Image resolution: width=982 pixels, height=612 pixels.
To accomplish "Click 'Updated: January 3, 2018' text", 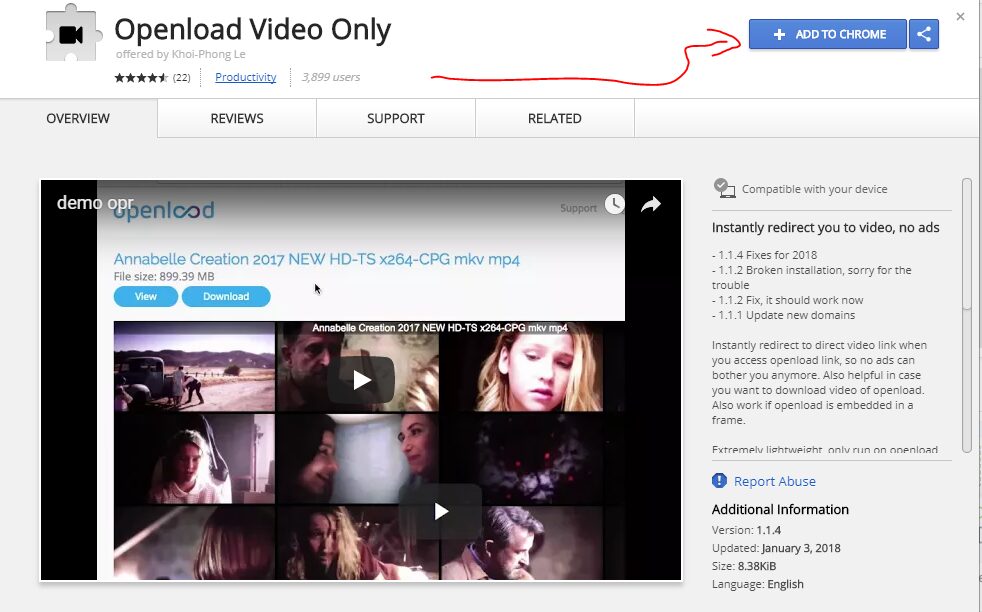I will pos(776,548).
